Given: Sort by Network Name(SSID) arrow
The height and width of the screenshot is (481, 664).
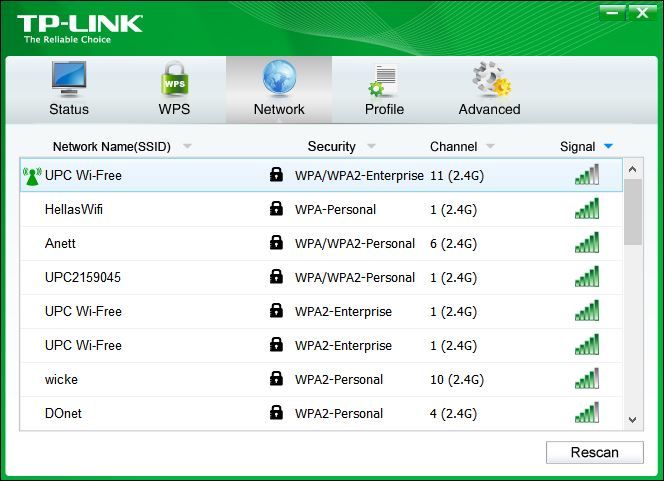Looking at the screenshot, I should coord(187,147).
